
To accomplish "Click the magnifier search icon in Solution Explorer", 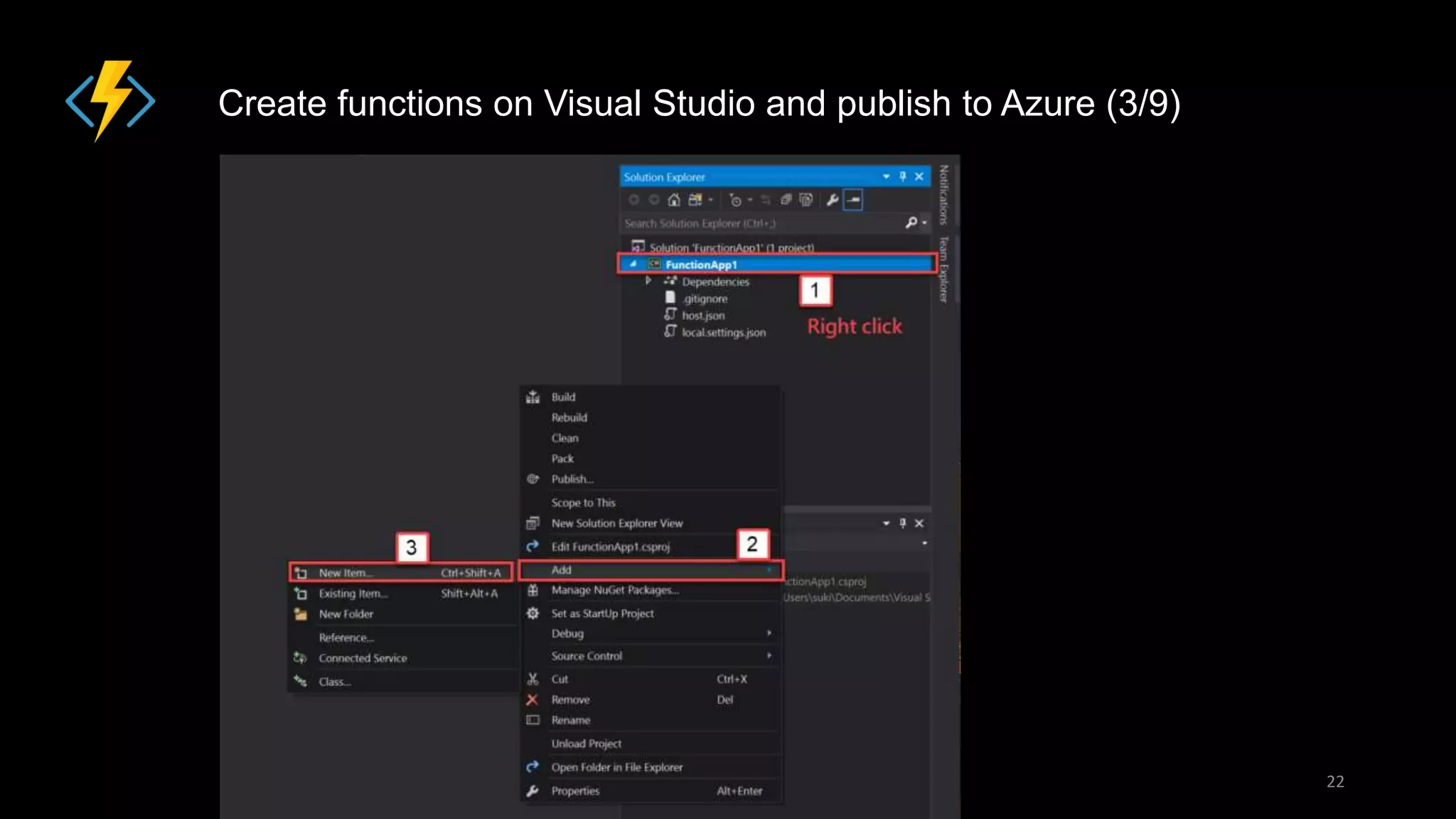I will point(911,223).
